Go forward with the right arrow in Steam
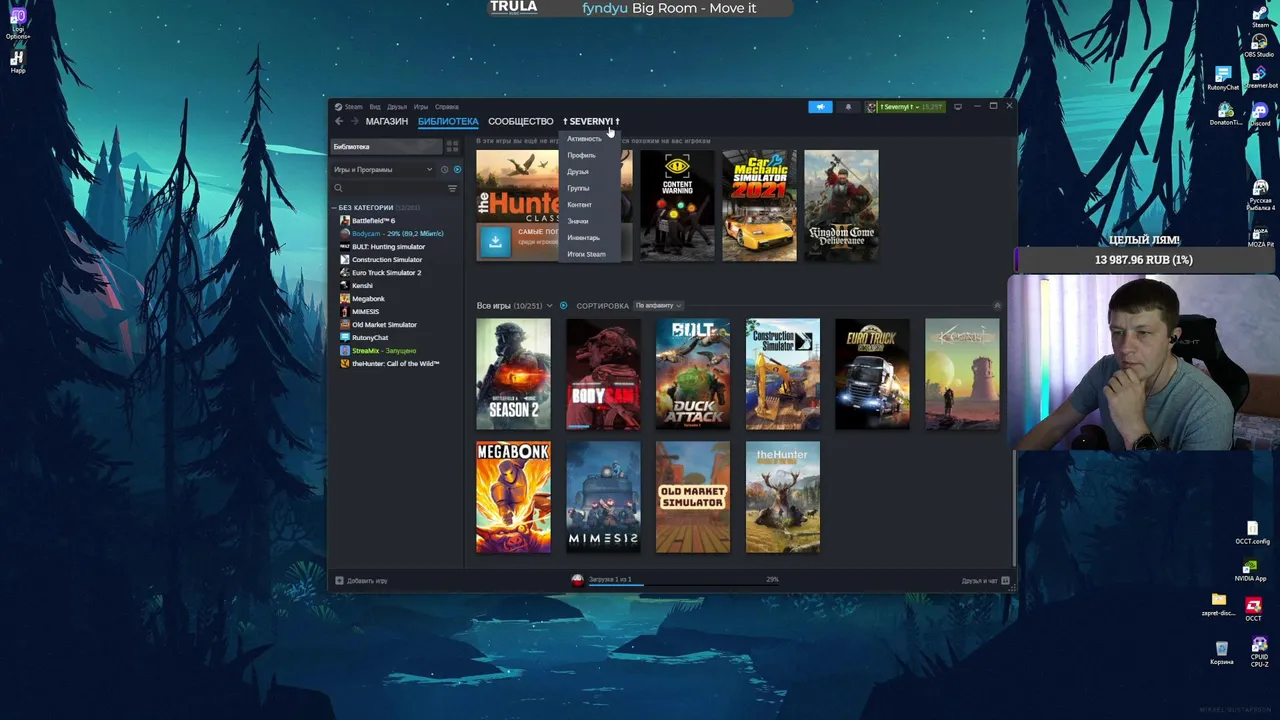1280x720 pixels. tap(354, 121)
